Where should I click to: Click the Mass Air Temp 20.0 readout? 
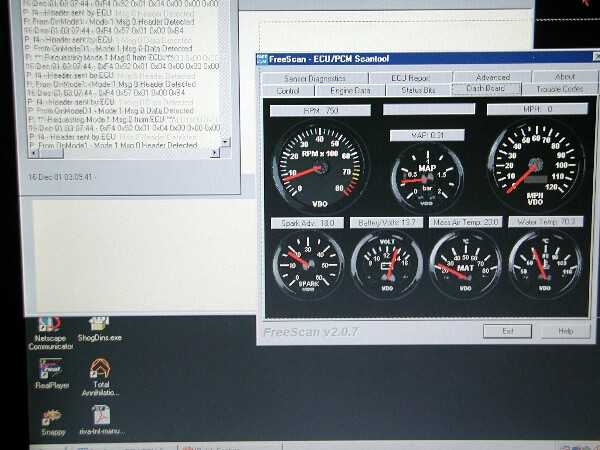[x=465, y=222]
